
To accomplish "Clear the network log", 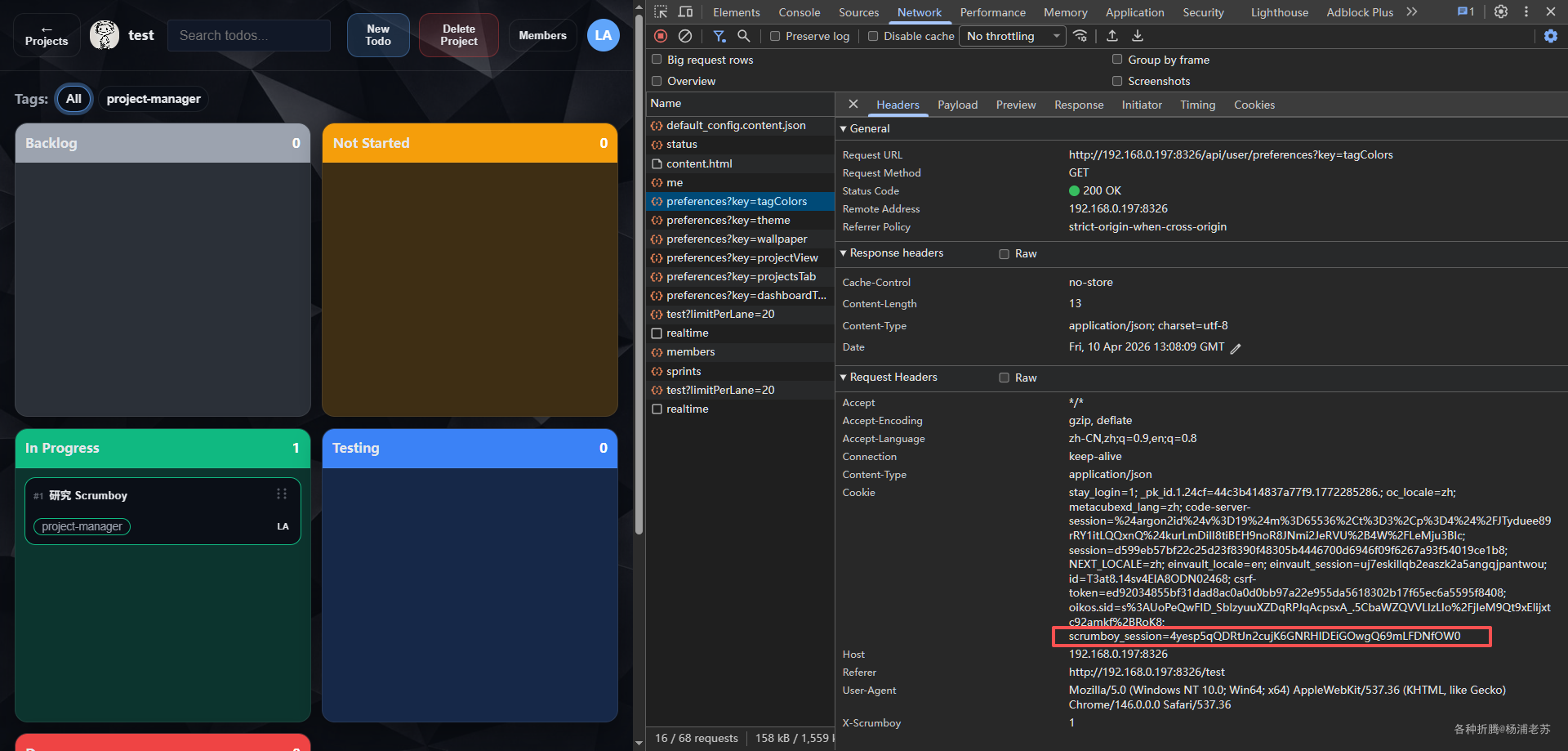I will tap(685, 36).
